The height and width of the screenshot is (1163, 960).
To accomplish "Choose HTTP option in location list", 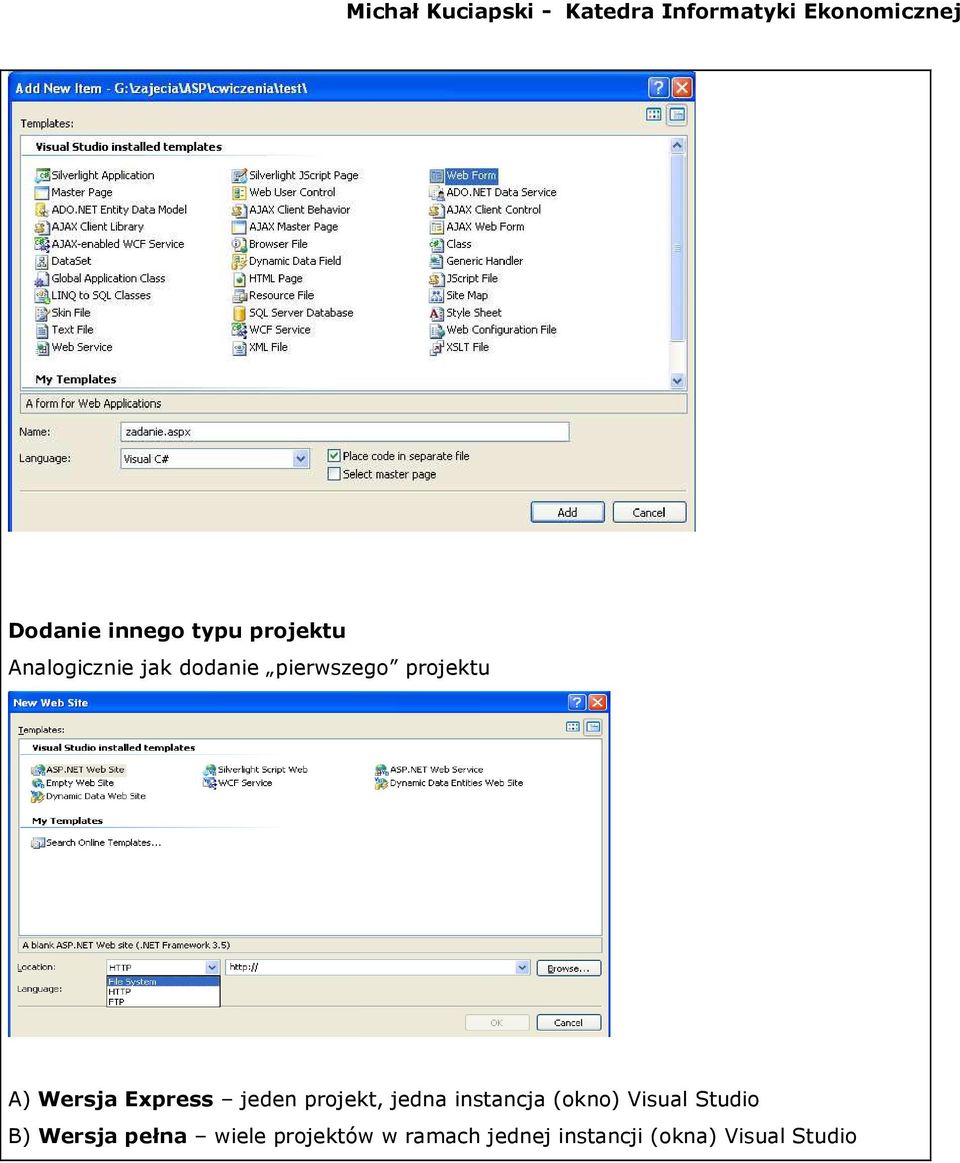I will tap(163, 992).
